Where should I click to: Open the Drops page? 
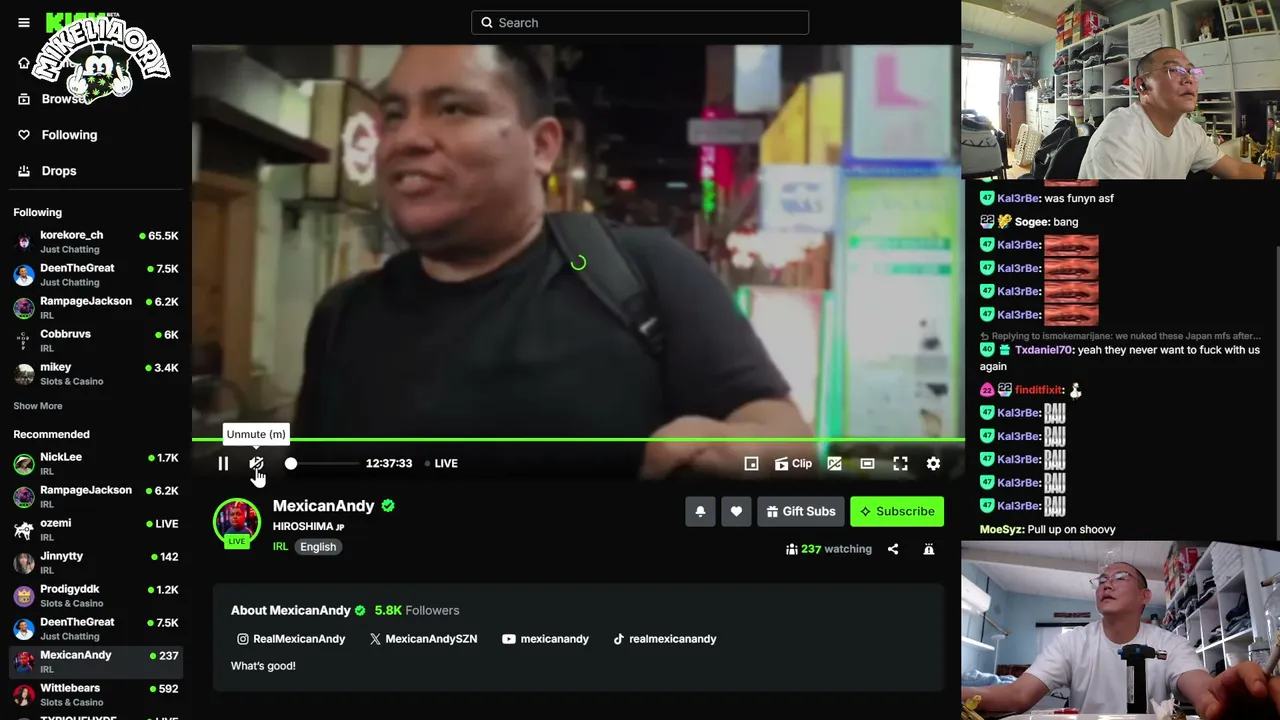(59, 171)
